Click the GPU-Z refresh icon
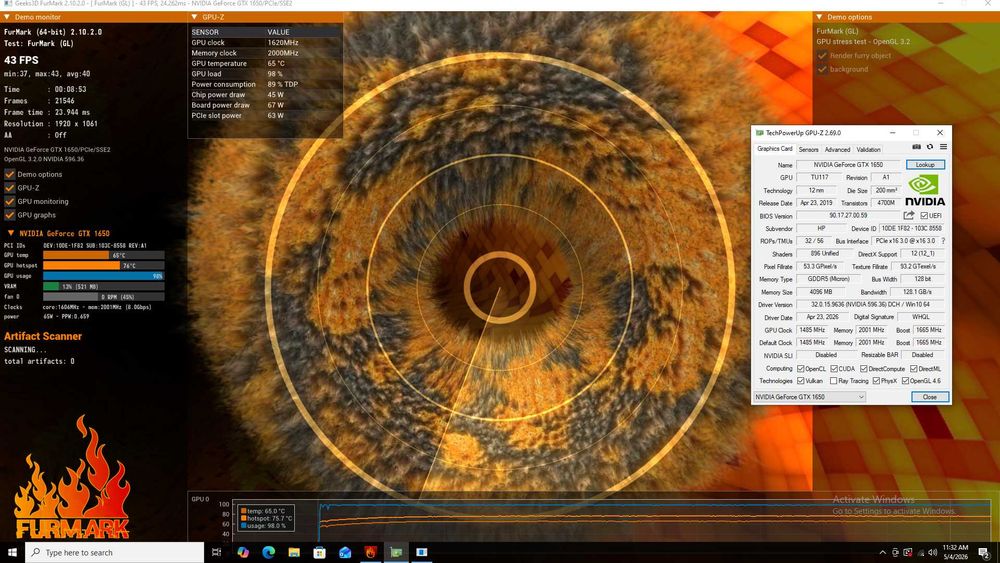The image size is (1000, 563). coord(930,147)
